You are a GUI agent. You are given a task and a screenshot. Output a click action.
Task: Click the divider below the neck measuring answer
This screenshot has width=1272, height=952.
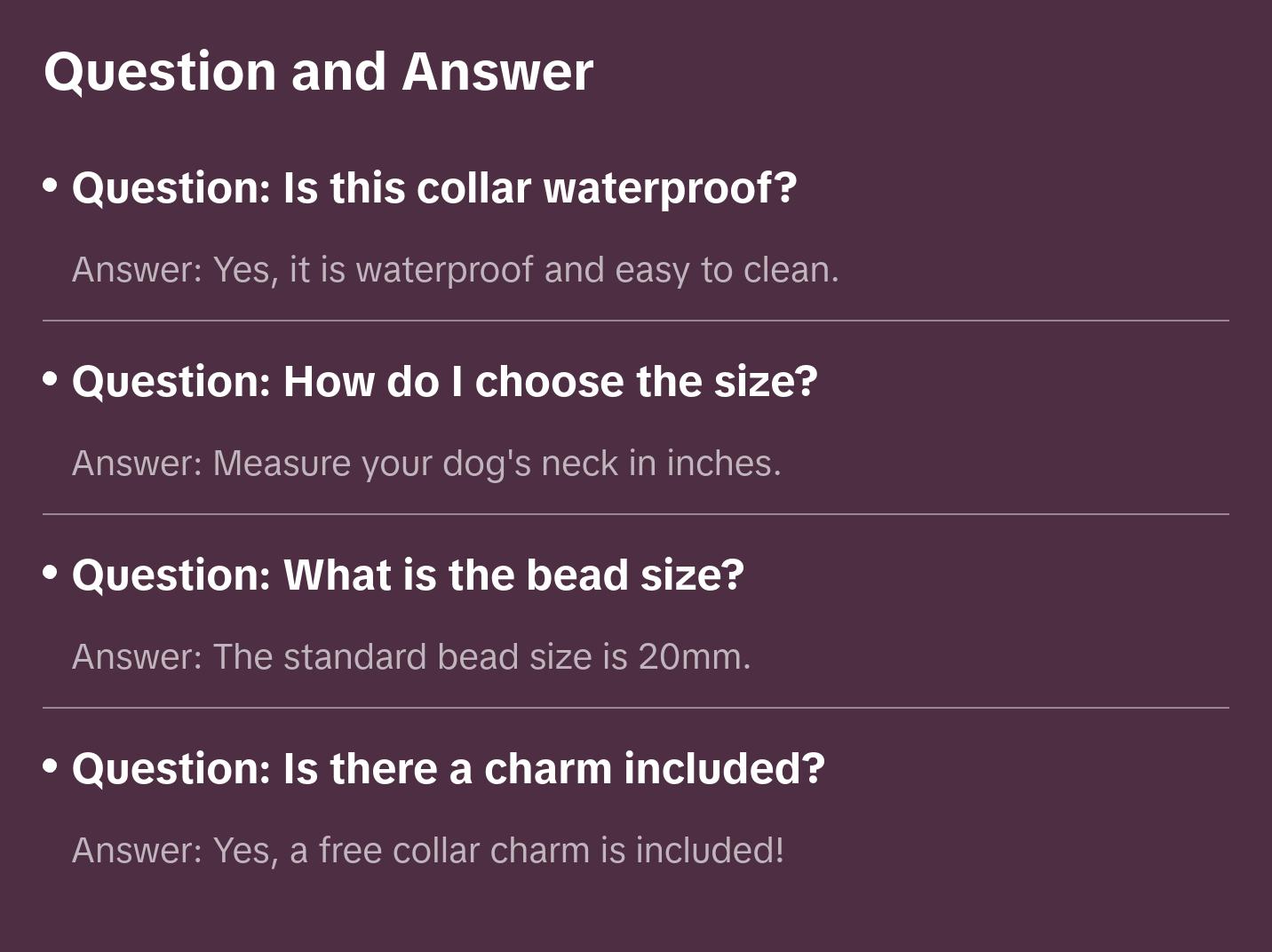(x=636, y=514)
